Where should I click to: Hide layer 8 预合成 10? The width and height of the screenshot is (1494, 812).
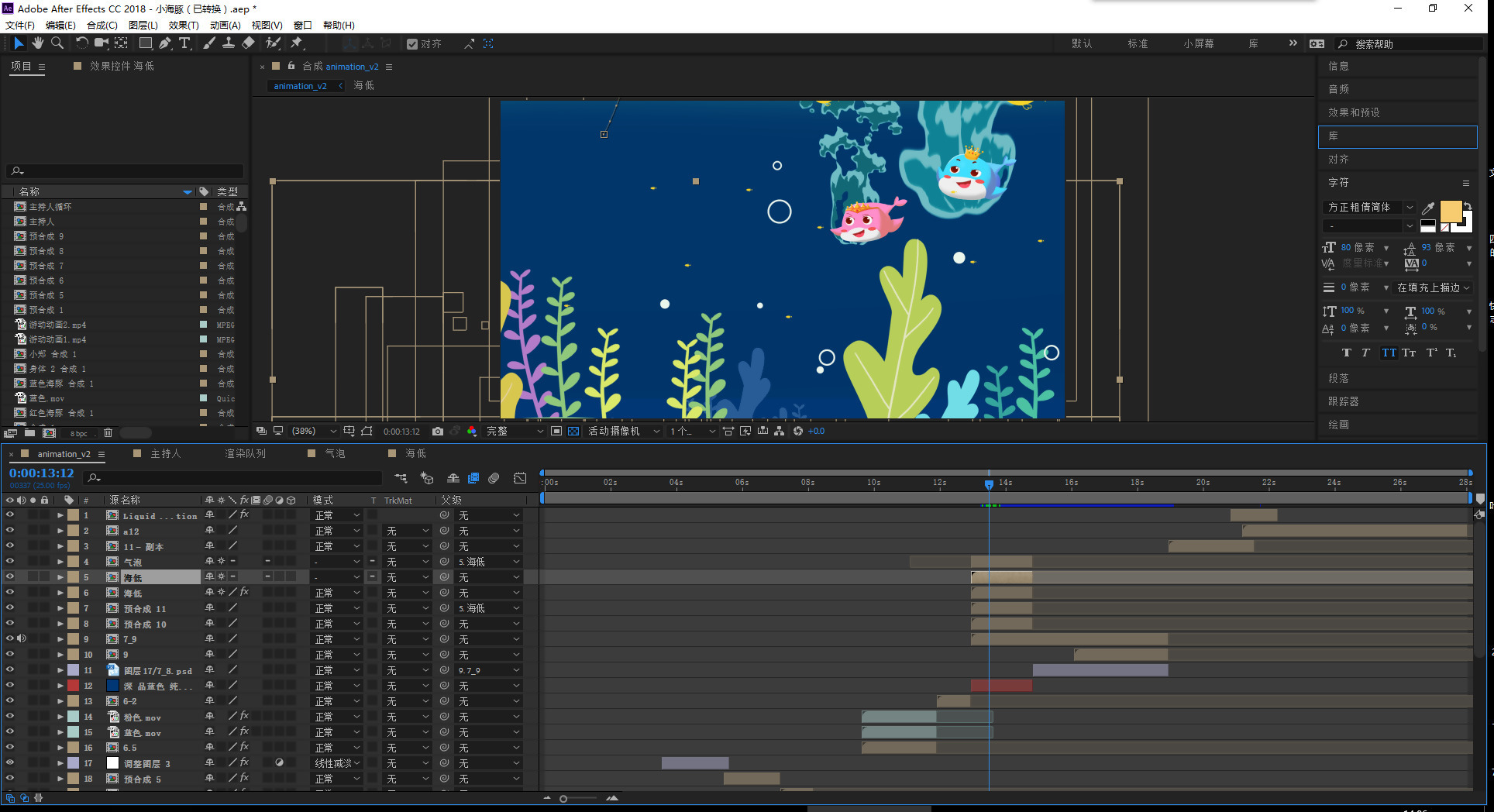click(10, 624)
